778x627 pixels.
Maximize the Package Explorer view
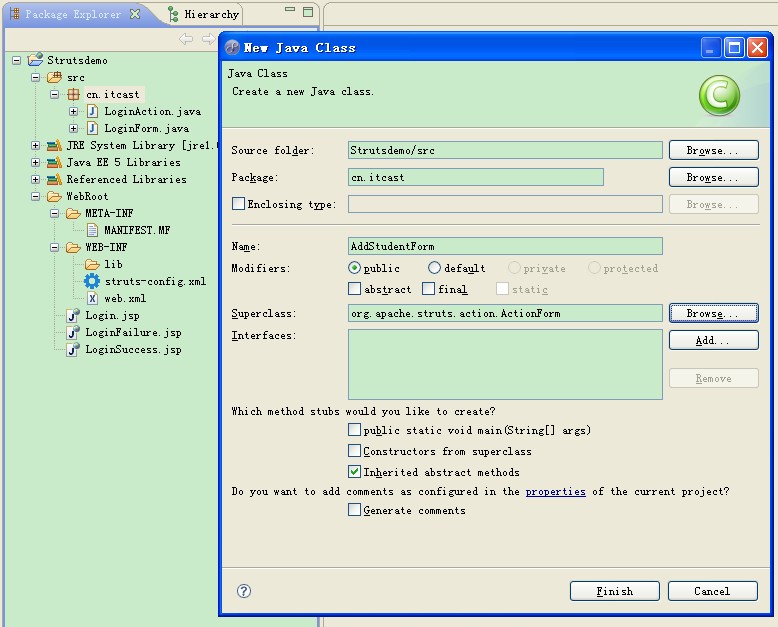coord(308,12)
